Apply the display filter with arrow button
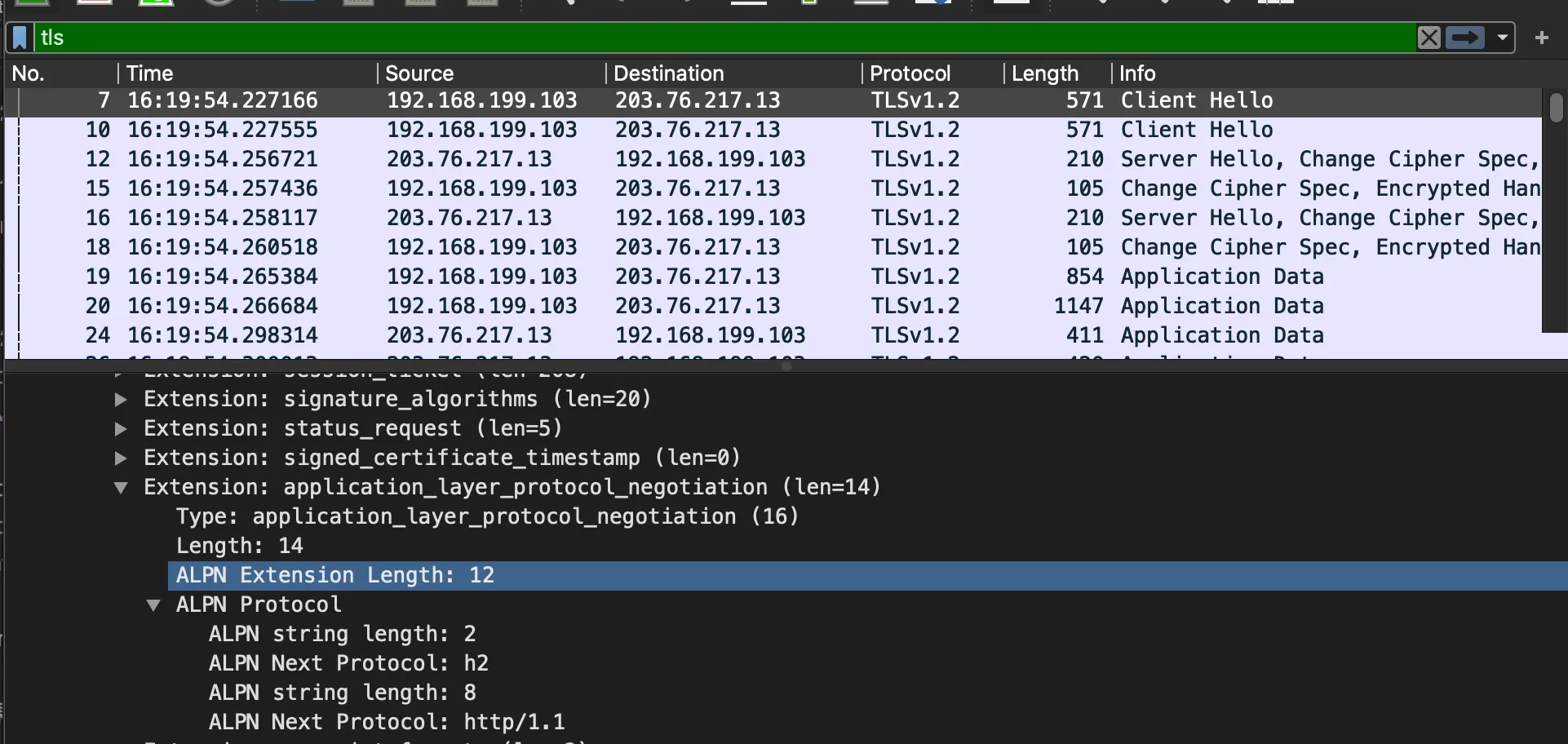The height and width of the screenshot is (744, 1568). coord(1465,38)
